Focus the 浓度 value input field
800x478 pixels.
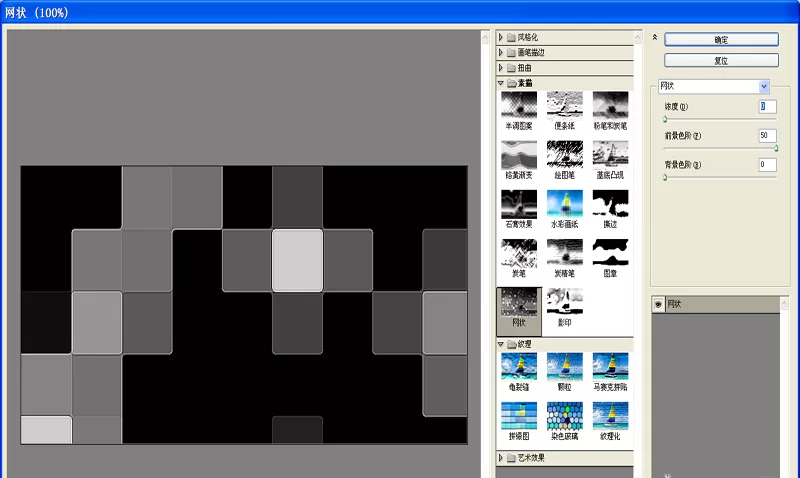point(767,107)
